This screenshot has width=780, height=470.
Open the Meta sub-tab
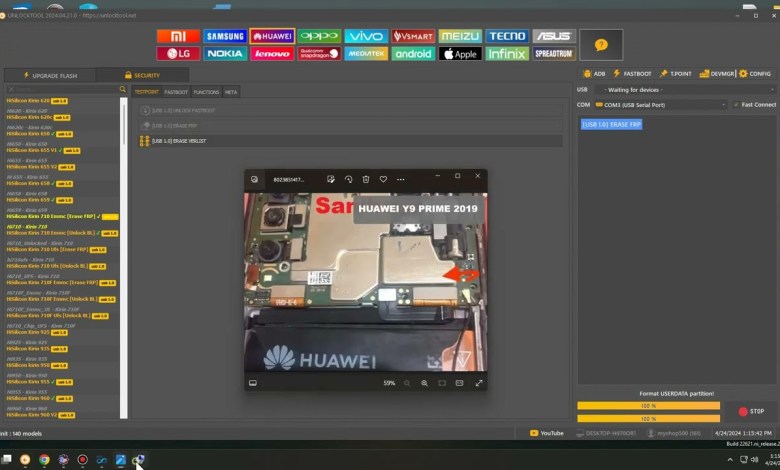point(231,92)
